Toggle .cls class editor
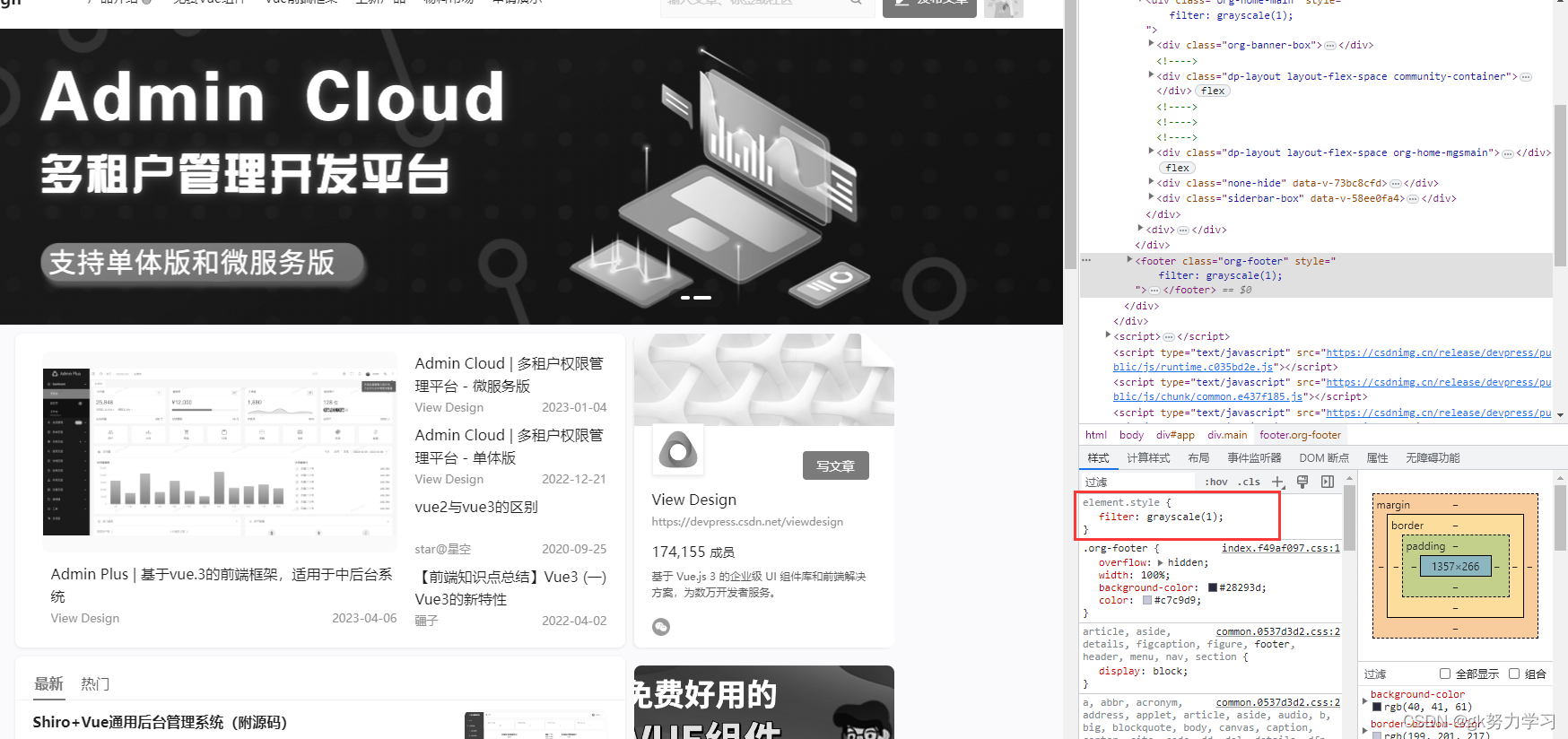1568x739 pixels. tap(1250, 482)
